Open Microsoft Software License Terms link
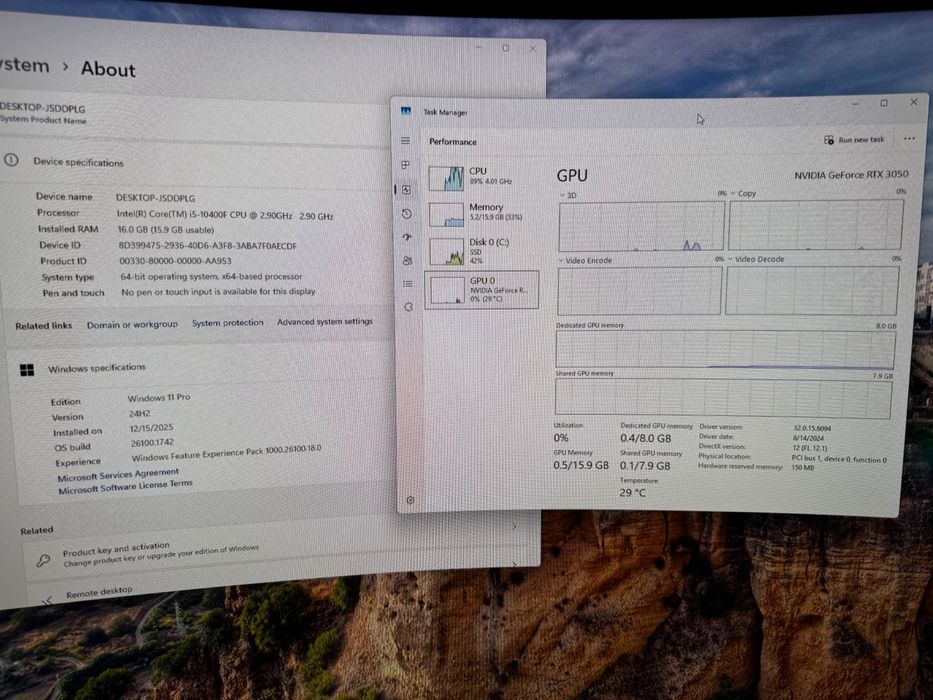Viewport: 933px width, 700px height. click(125, 486)
